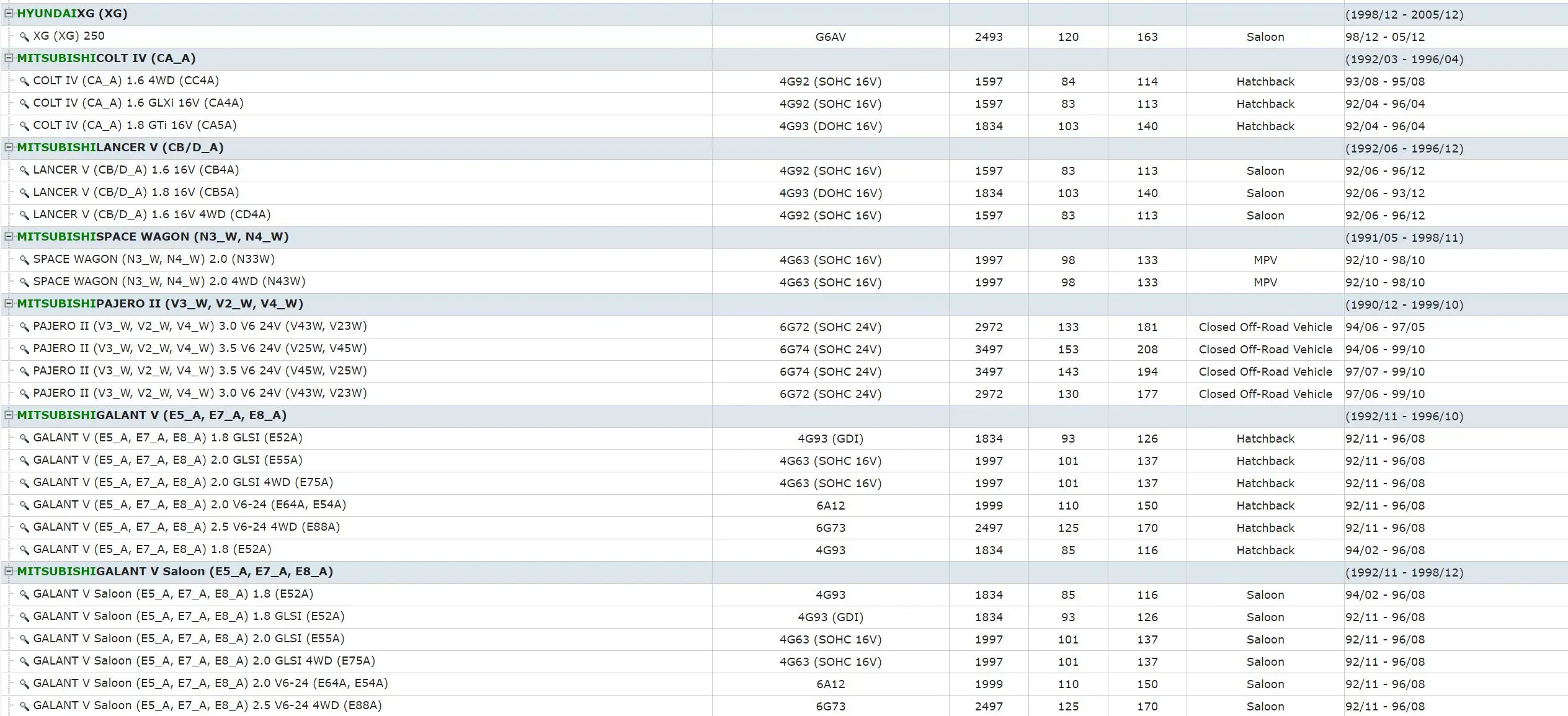This screenshot has width=1568, height=716.
Task: Click date range (1998/12 - 2005/12)
Action: 1404,14
